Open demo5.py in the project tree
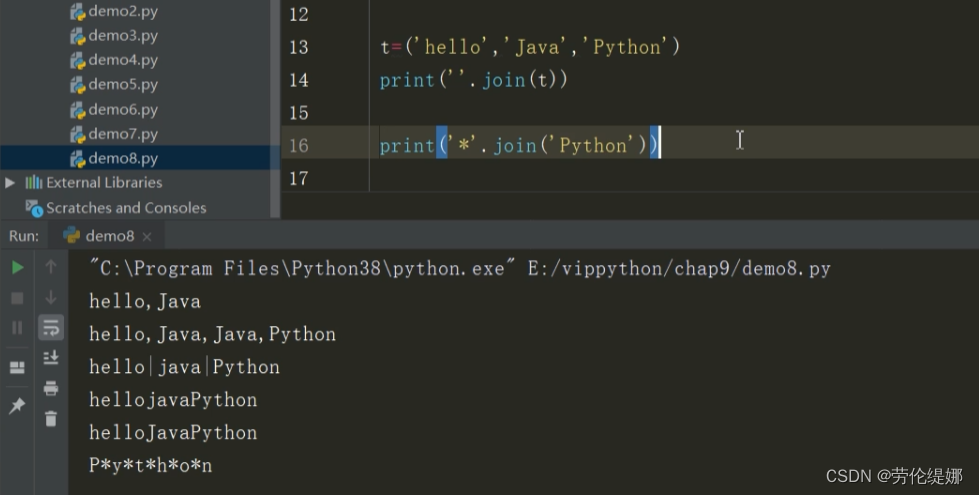979x495 pixels. click(x=123, y=84)
